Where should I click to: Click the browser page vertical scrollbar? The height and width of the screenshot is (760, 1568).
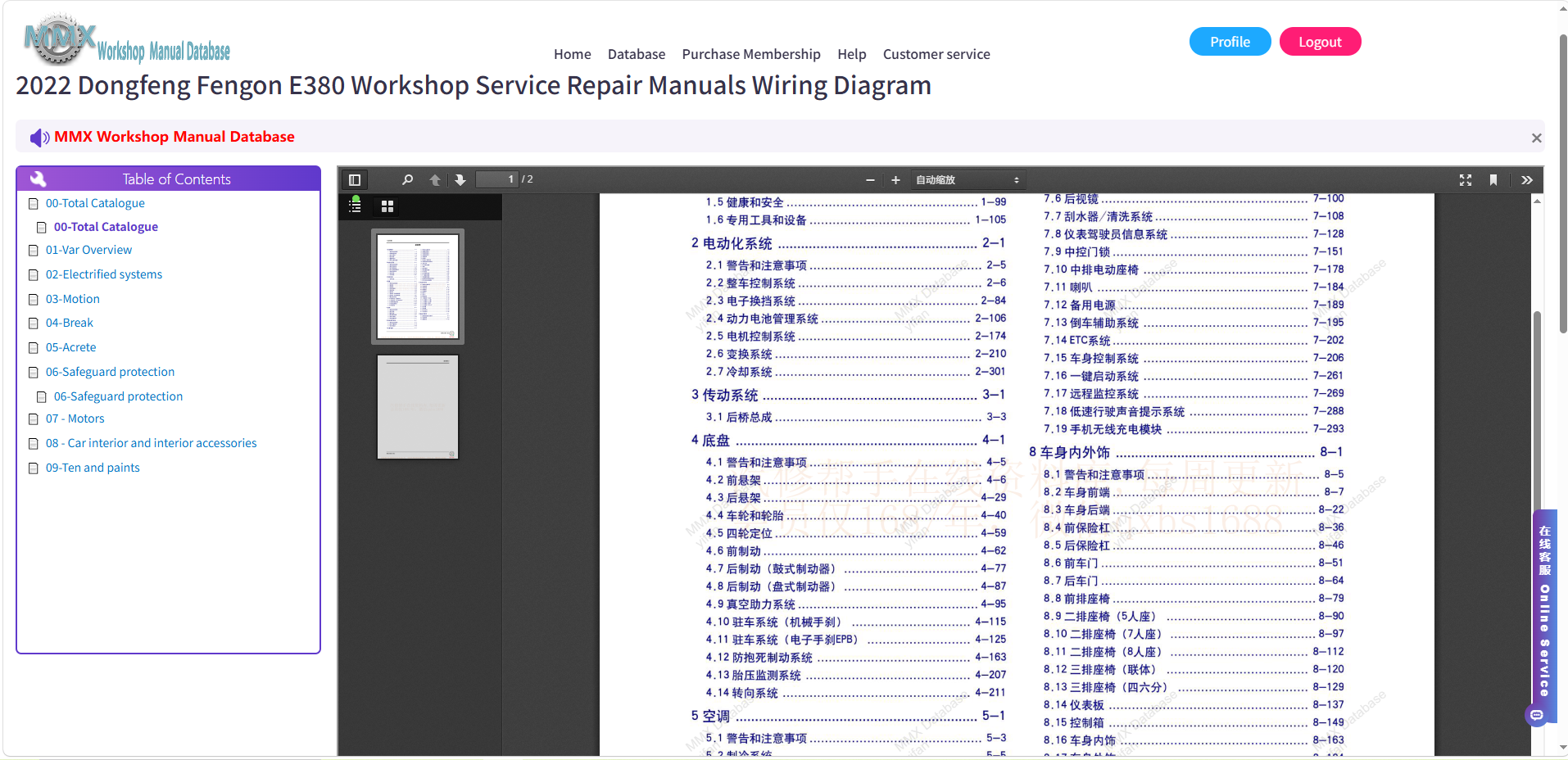(1562, 184)
